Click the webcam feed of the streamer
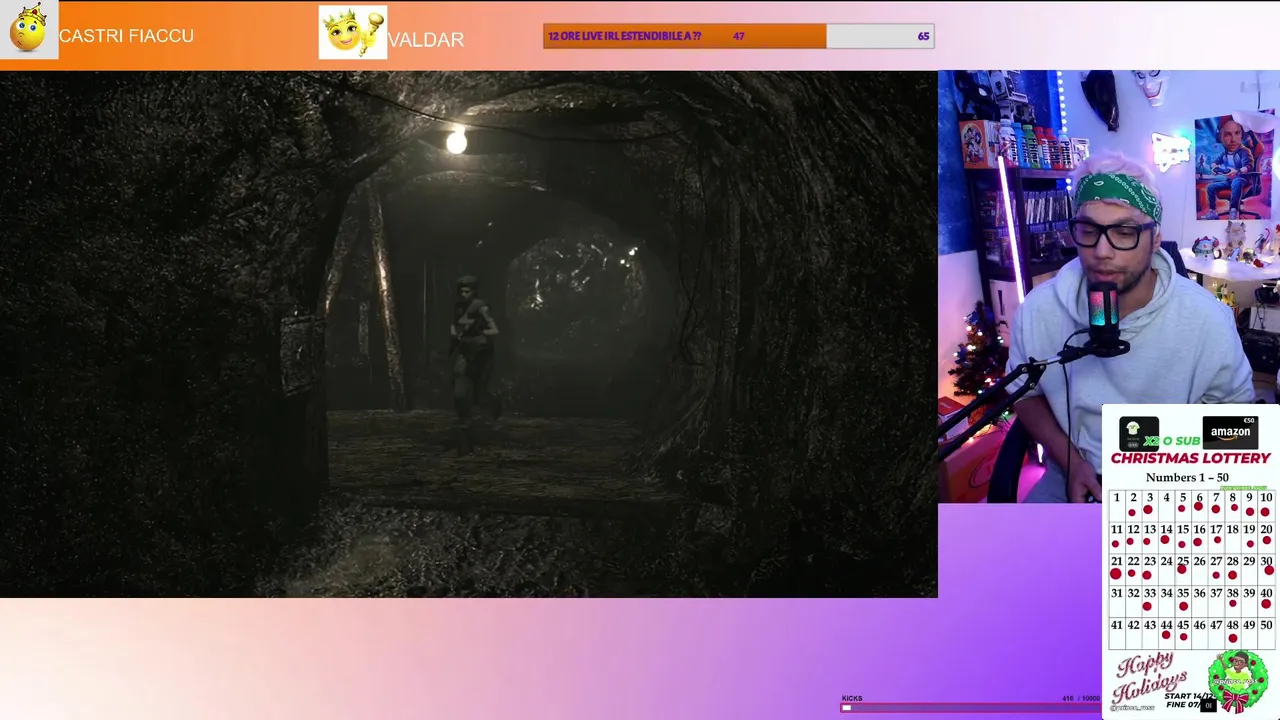 (x=1109, y=286)
